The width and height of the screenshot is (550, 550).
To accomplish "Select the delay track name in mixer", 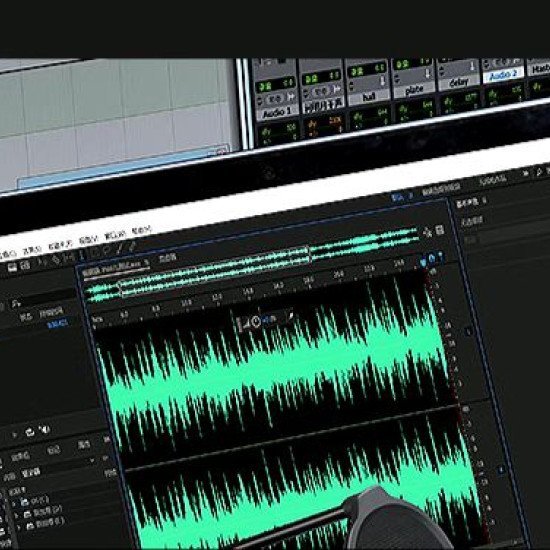I will (x=458, y=83).
